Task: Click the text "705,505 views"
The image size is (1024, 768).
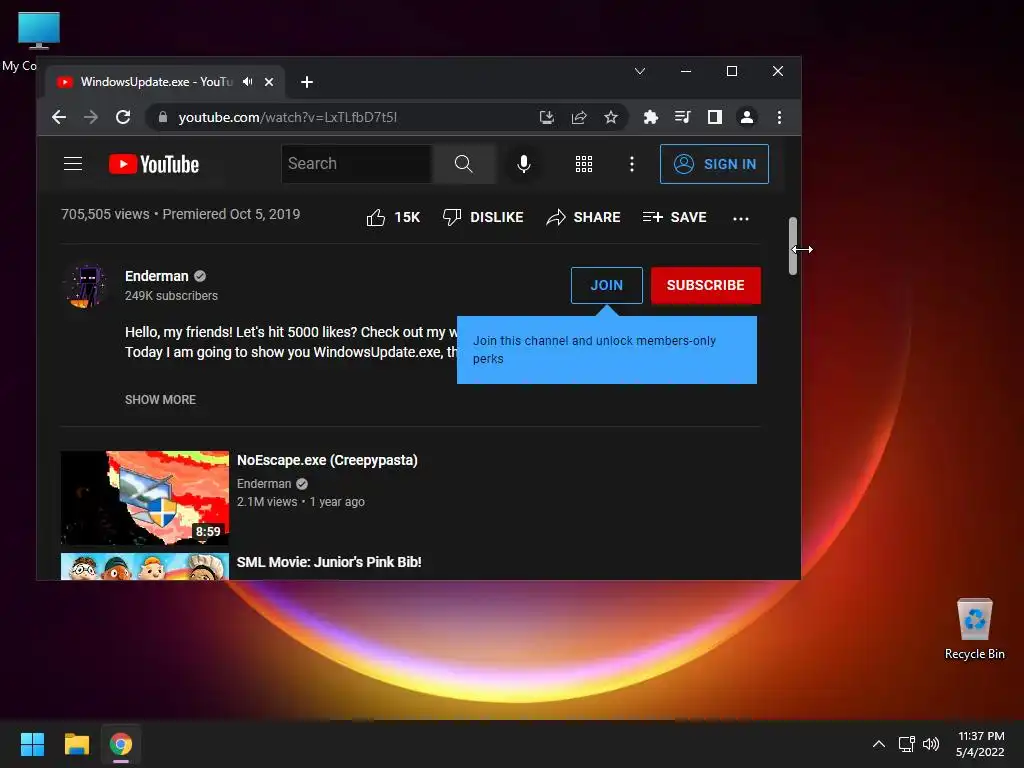Action: pos(105,214)
